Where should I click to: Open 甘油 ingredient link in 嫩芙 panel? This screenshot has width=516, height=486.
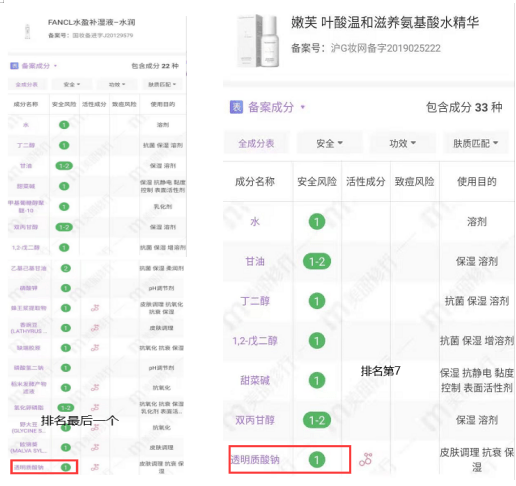pos(255,261)
